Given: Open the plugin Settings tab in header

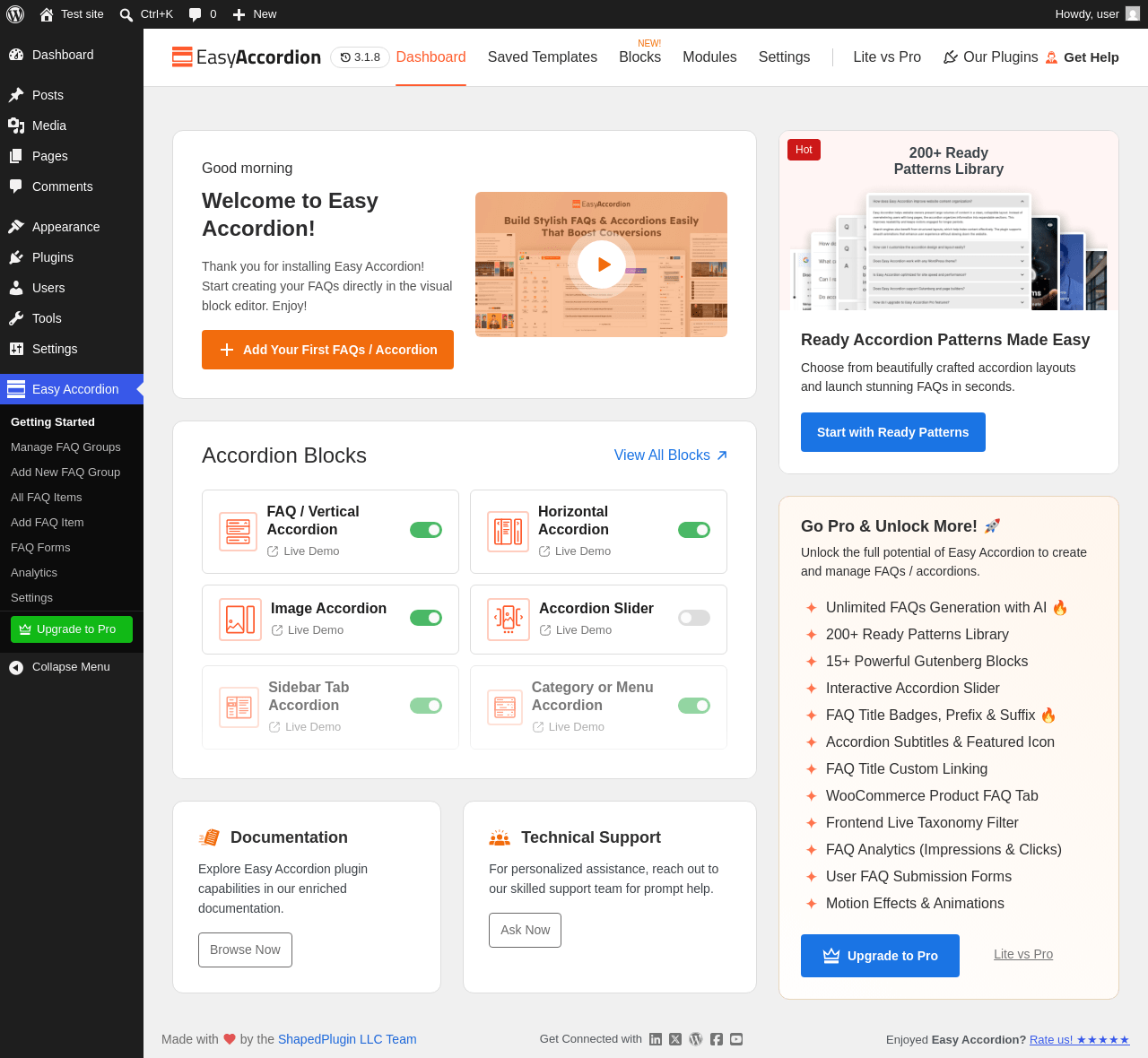Looking at the screenshot, I should 785,57.
